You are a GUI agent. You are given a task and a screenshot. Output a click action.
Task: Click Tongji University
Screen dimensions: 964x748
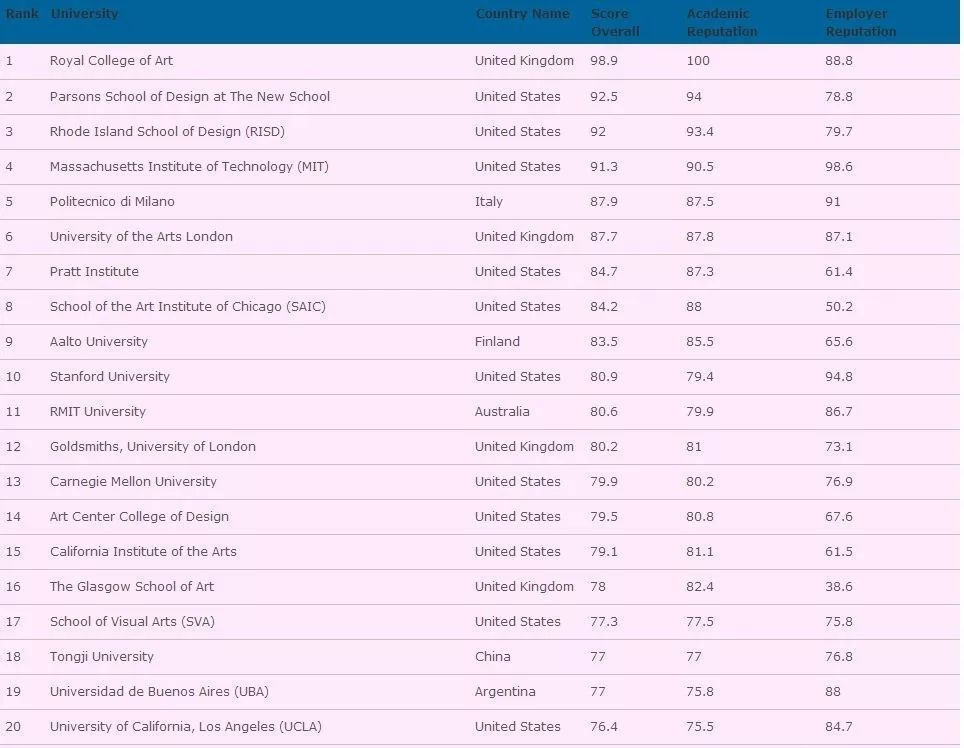pyautogui.click(x=102, y=657)
